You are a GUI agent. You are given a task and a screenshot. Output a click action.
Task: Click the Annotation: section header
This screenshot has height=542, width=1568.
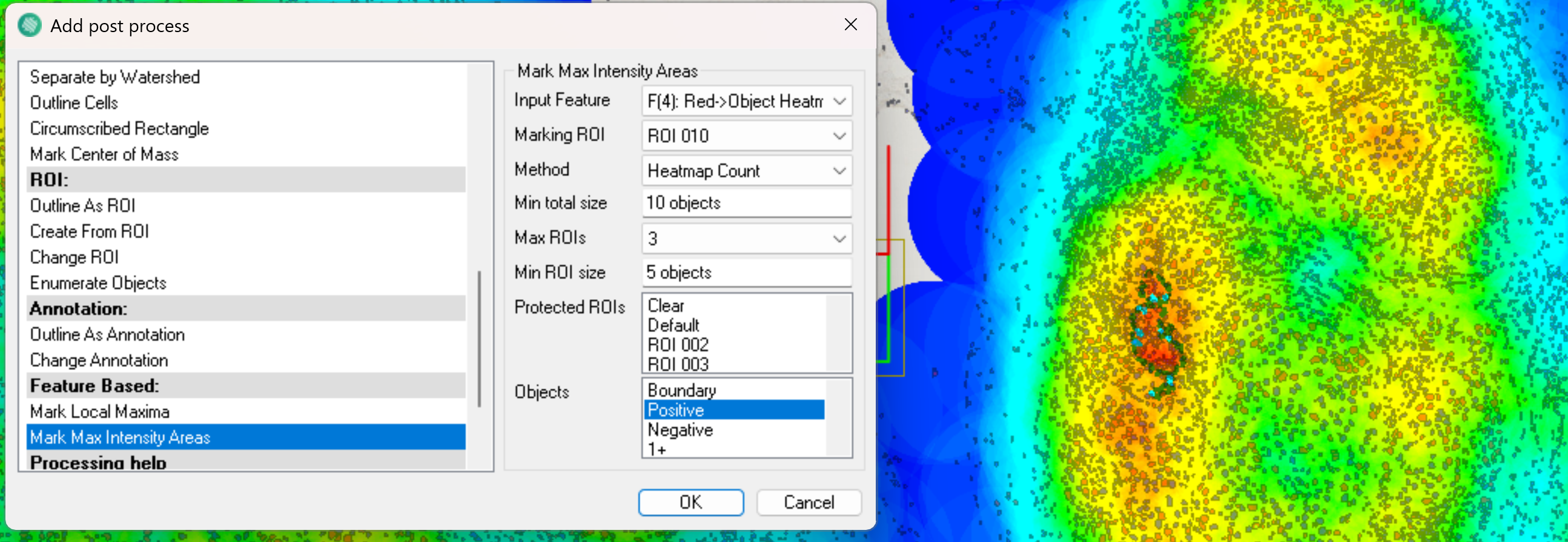click(x=246, y=309)
